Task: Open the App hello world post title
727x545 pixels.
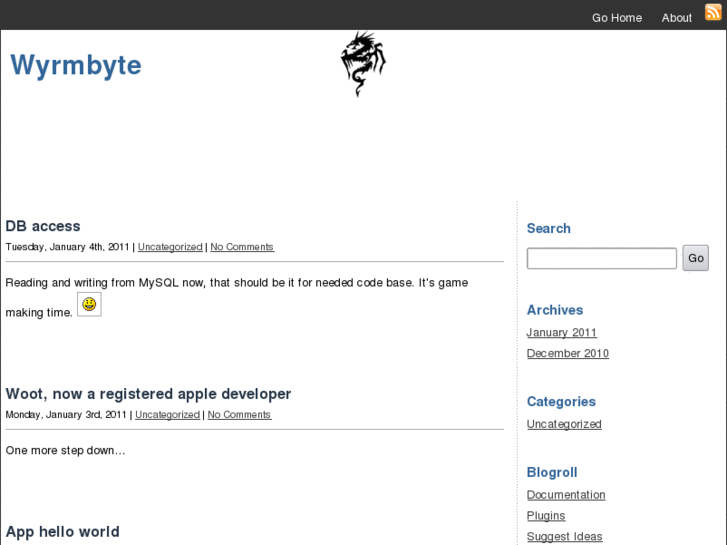Action: coord(63,532)
